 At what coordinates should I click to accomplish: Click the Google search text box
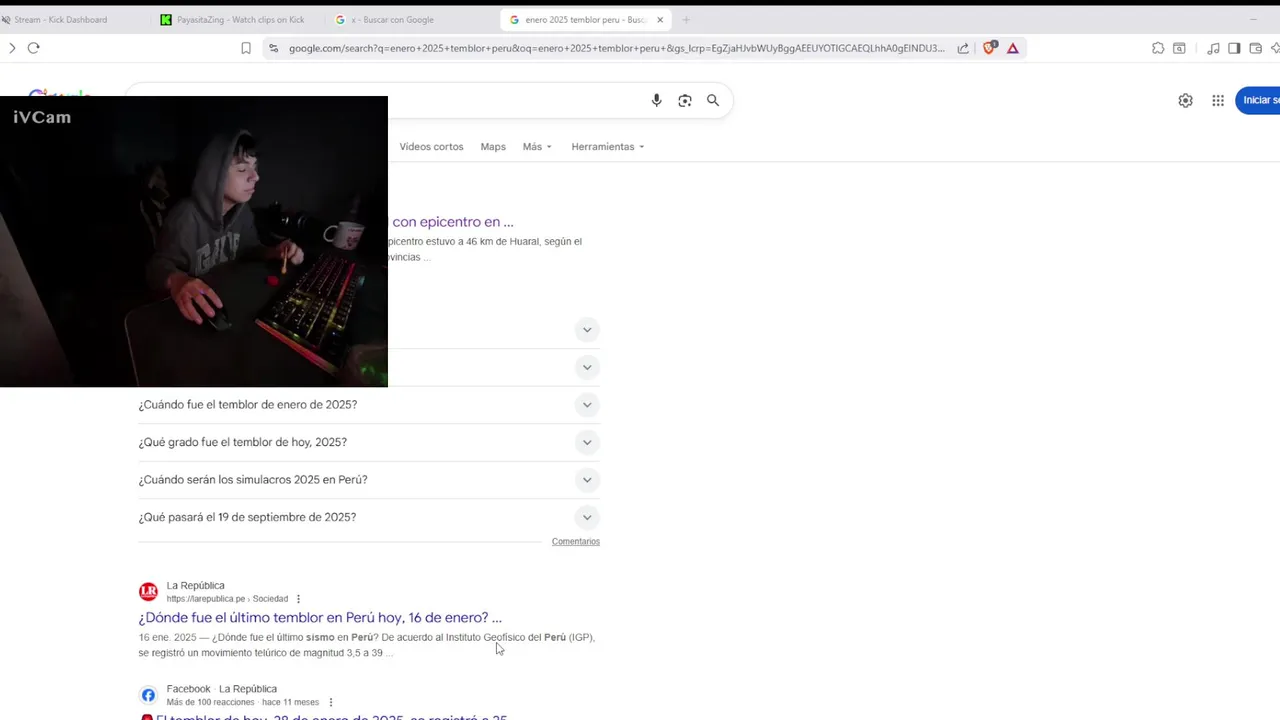pyautogui.click(x=510, y=100)
